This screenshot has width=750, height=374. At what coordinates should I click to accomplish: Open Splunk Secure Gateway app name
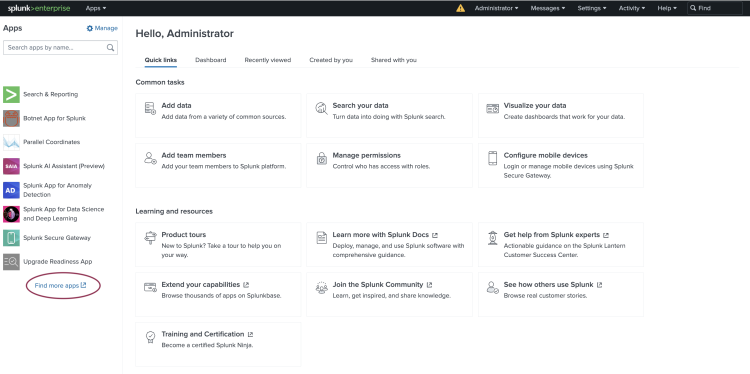coord(57,238)
